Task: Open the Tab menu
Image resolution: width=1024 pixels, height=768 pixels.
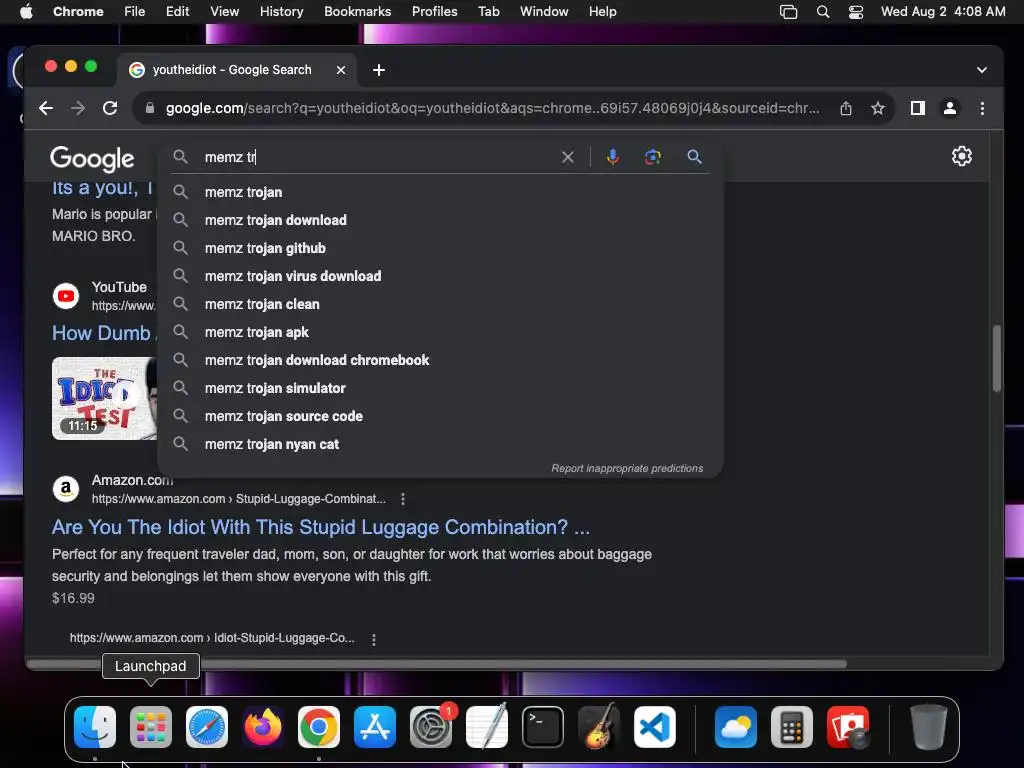Action: pos(488,12)
